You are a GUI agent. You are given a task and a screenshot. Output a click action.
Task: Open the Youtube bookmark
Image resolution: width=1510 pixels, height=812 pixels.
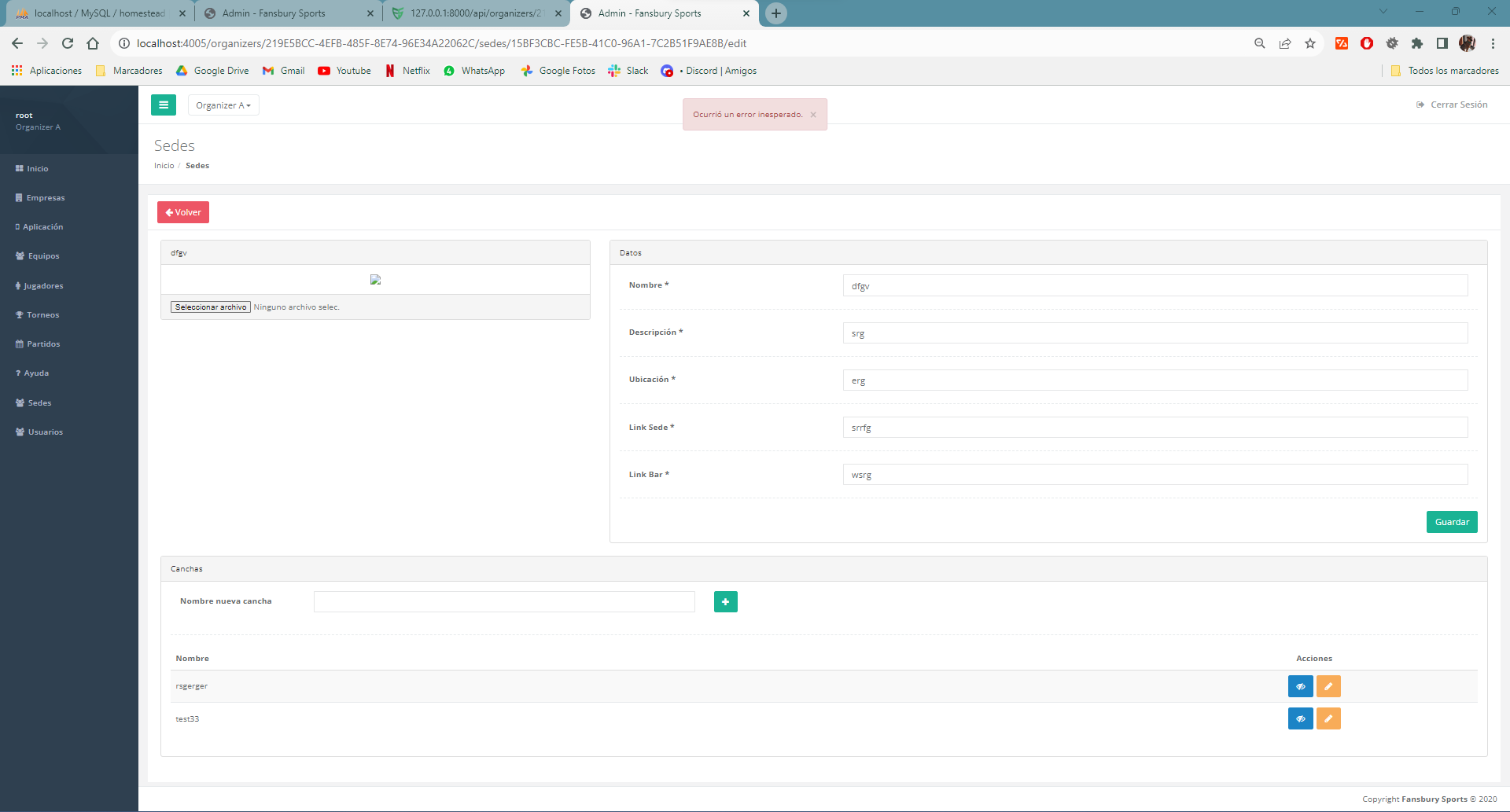click(x=344, y=71)
